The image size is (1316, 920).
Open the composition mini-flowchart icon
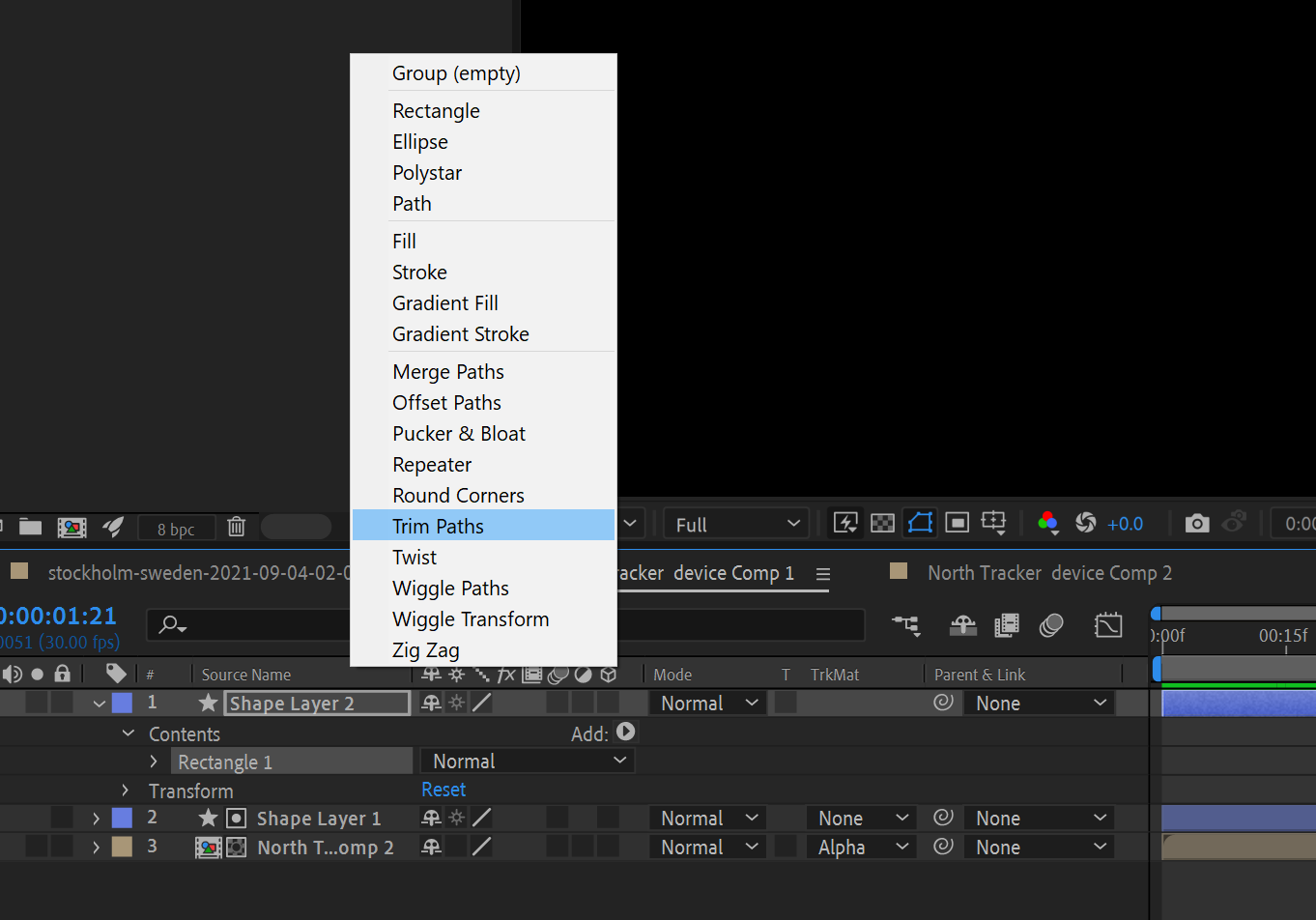click(x=905, y=625)
